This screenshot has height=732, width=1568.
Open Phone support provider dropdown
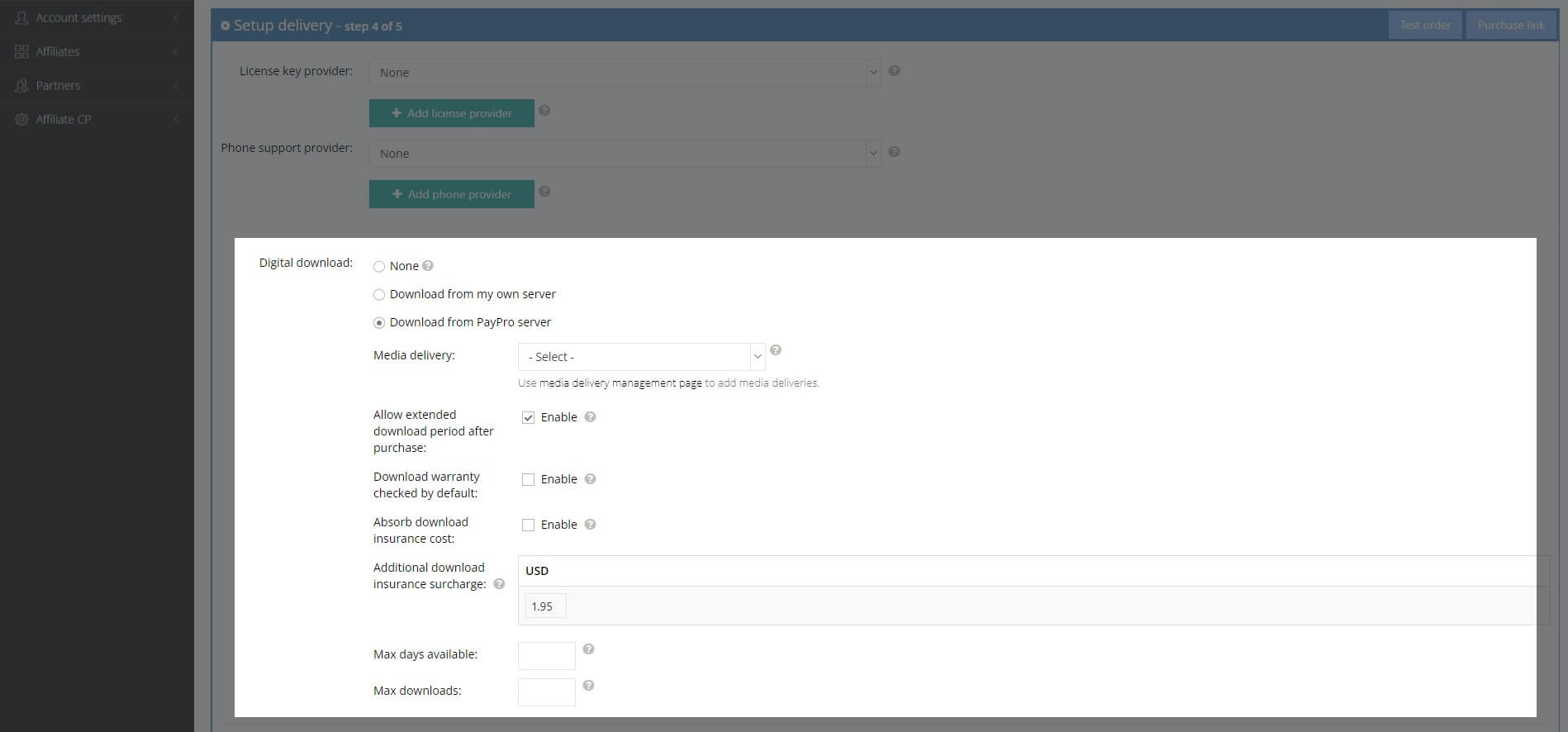[624, 154]
